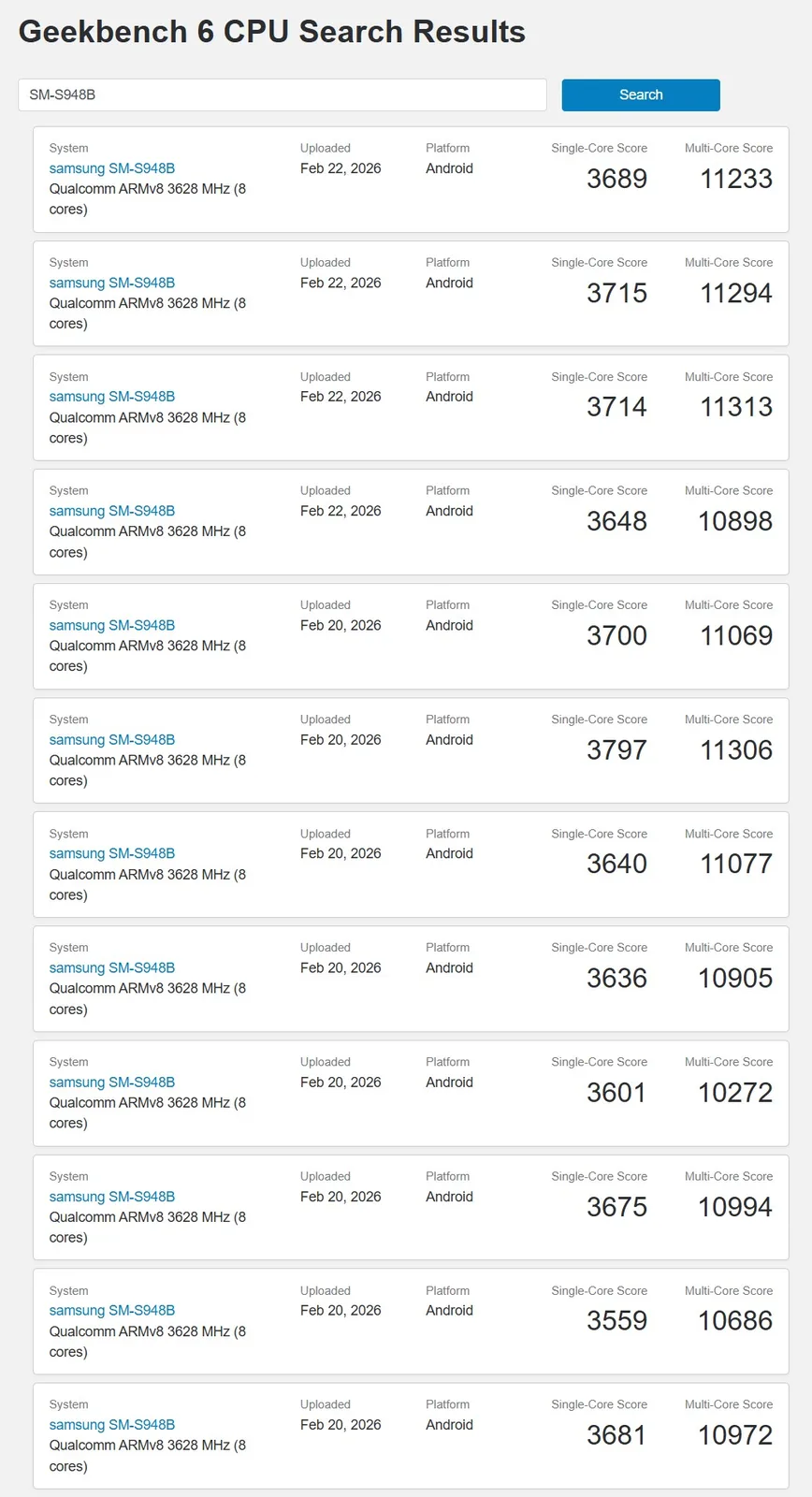The height and width of the screenshot is (1497, 812).
Task: Open samsung SM-S948B entry scoring 10272 multi-core
Action: pyautogui.click(x=112, y=1083)
